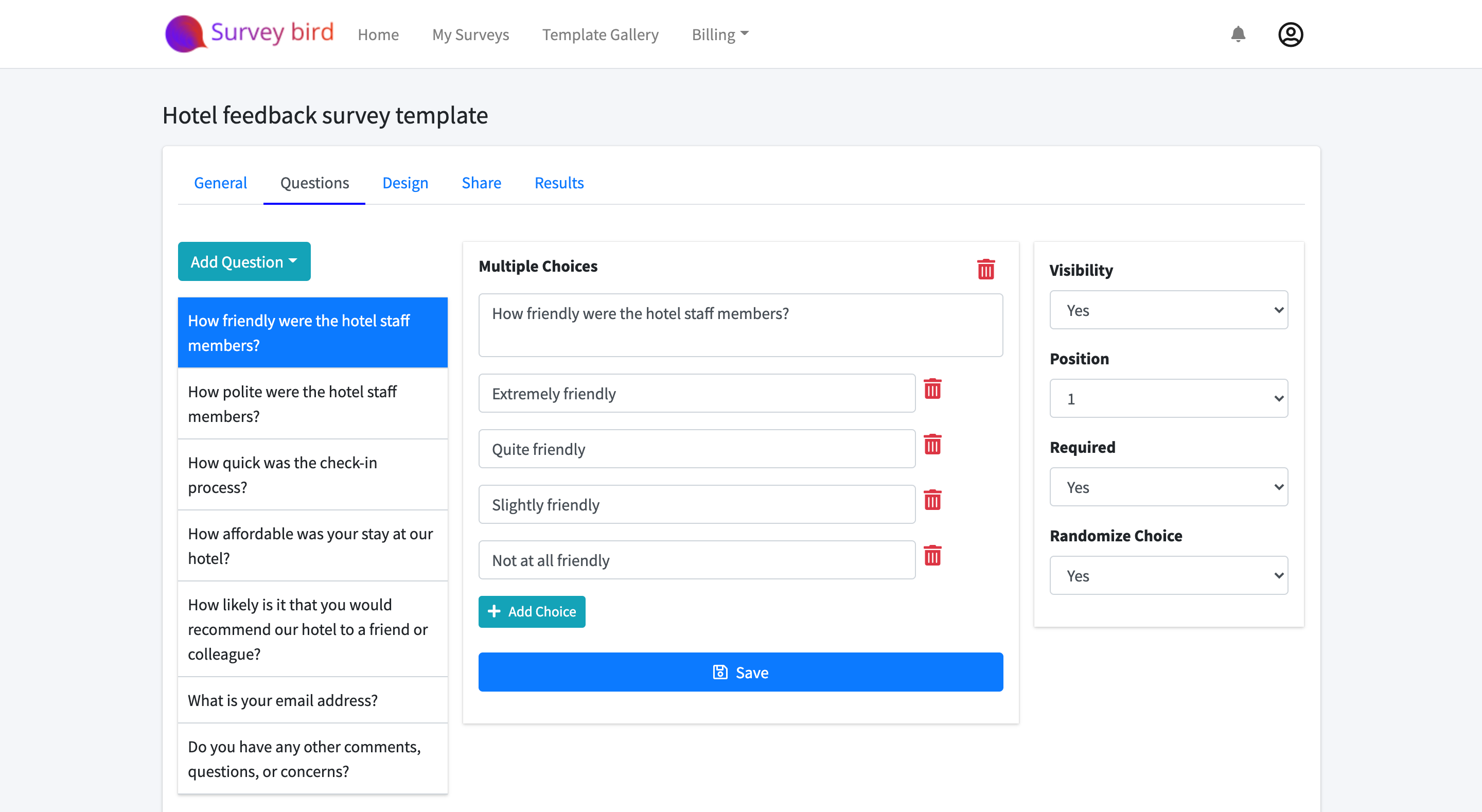Viewport: 1482px width, 812px height.
Task: Remove the 'Quite friendly' choice
Action: coord(932,445)
